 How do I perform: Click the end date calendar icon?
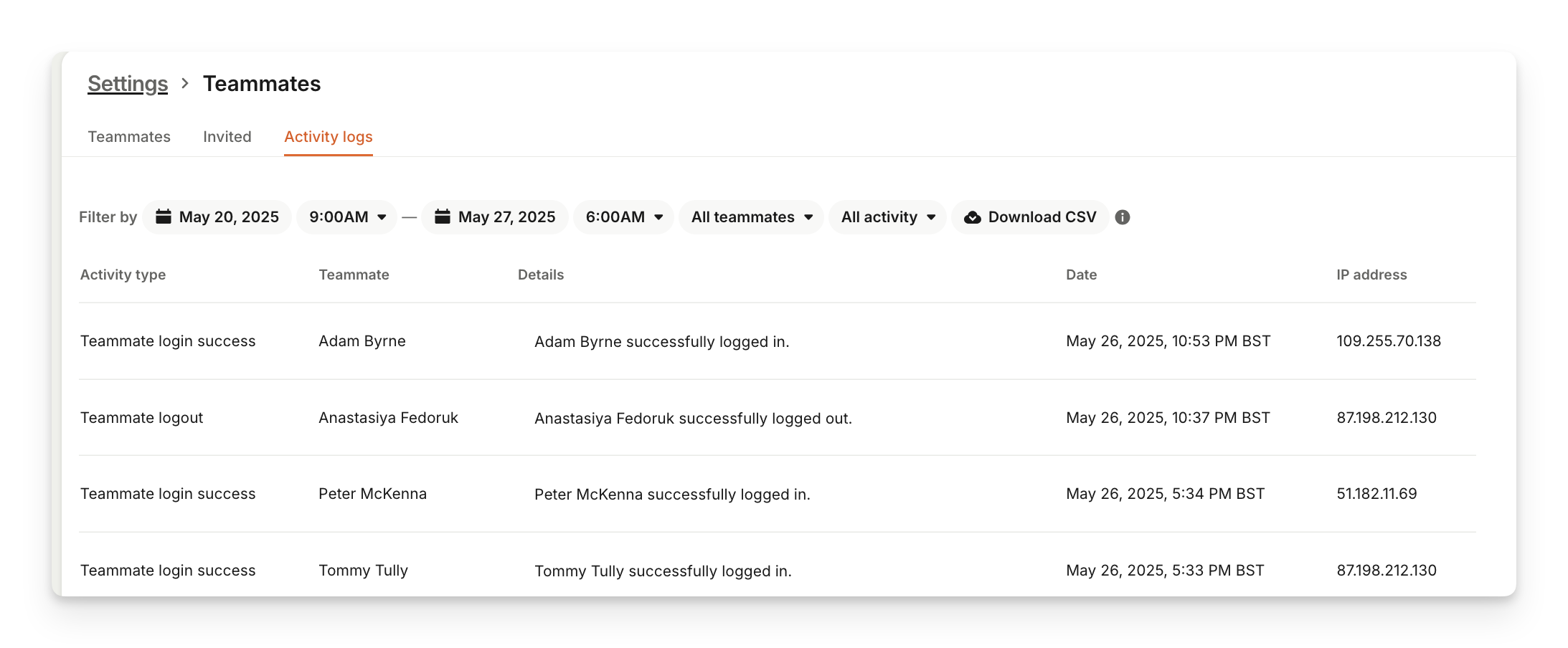pyautogui.click(x=443, y=216)
